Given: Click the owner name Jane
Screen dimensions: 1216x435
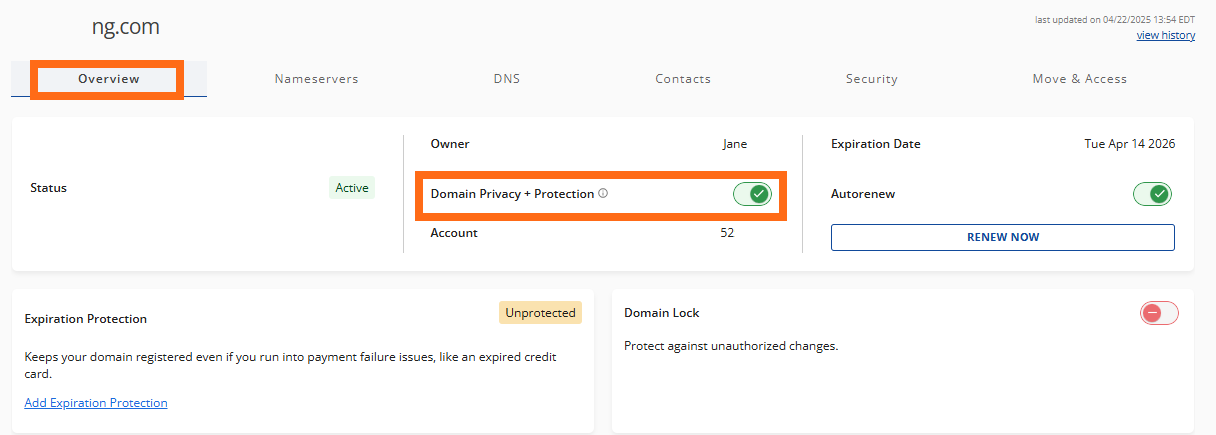Looking at the screenshot, I should [735, 144].
